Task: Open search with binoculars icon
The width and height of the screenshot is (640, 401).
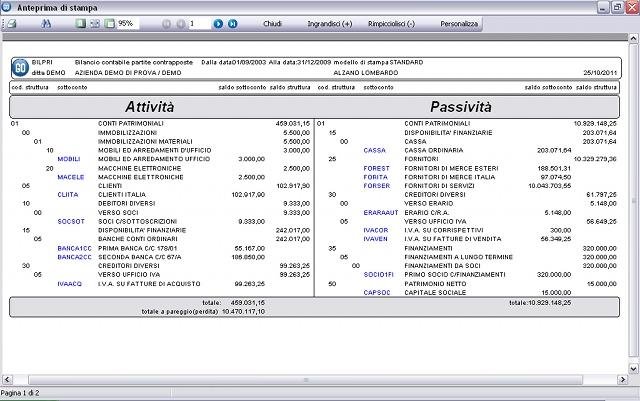Action: tap(46, 24)
